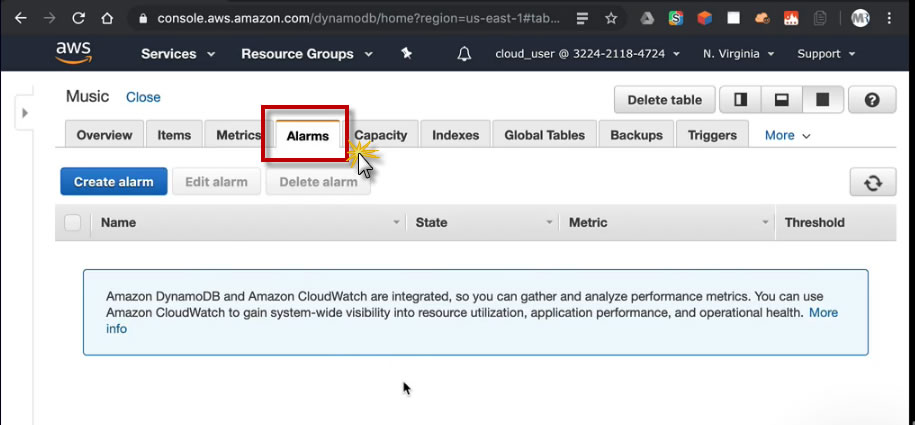Expand the left navigation side panel
Image resolution: width=915 pixels, height=425 pixels.
coord(25,113)
